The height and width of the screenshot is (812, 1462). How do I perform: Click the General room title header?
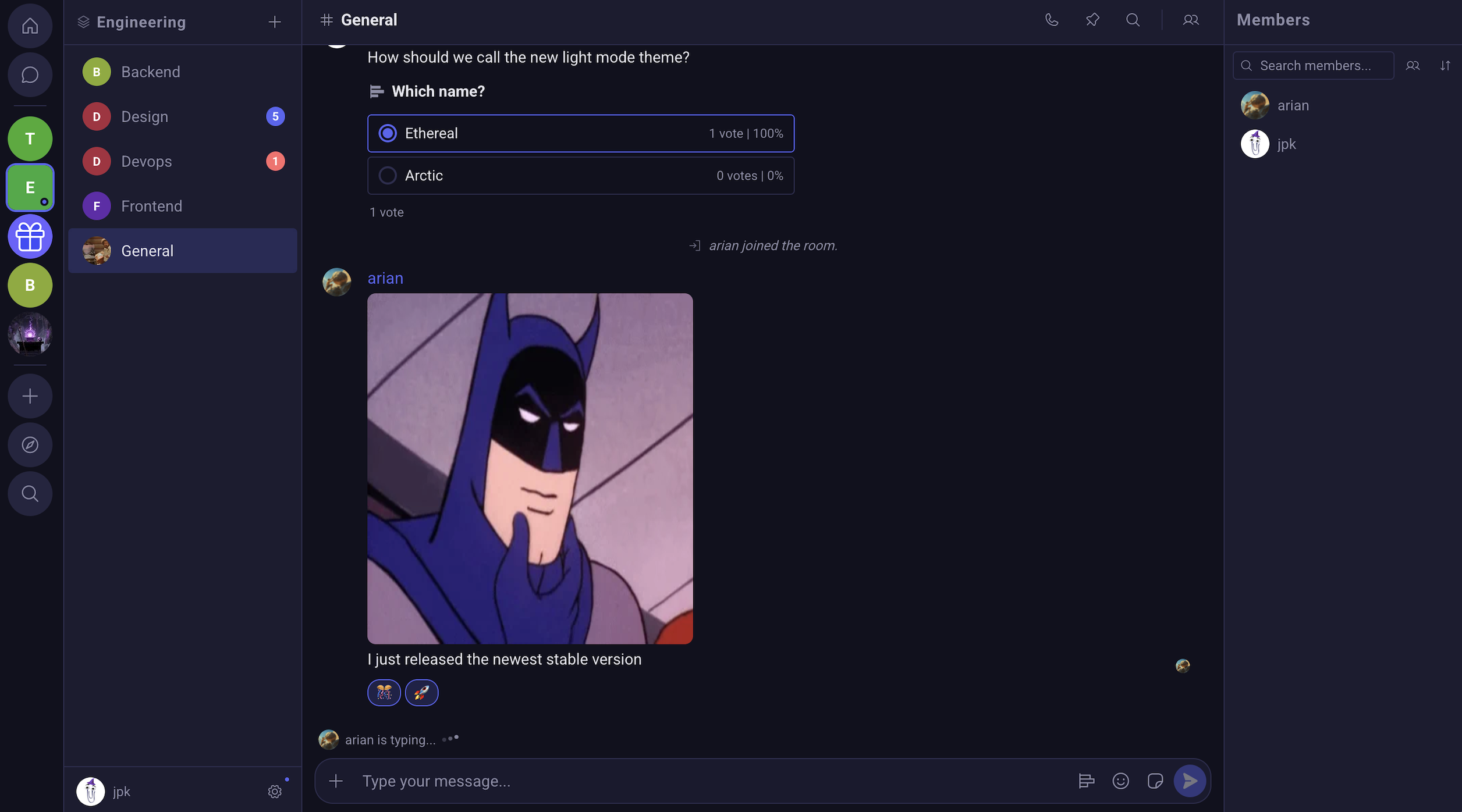click(x=369, y=20)
